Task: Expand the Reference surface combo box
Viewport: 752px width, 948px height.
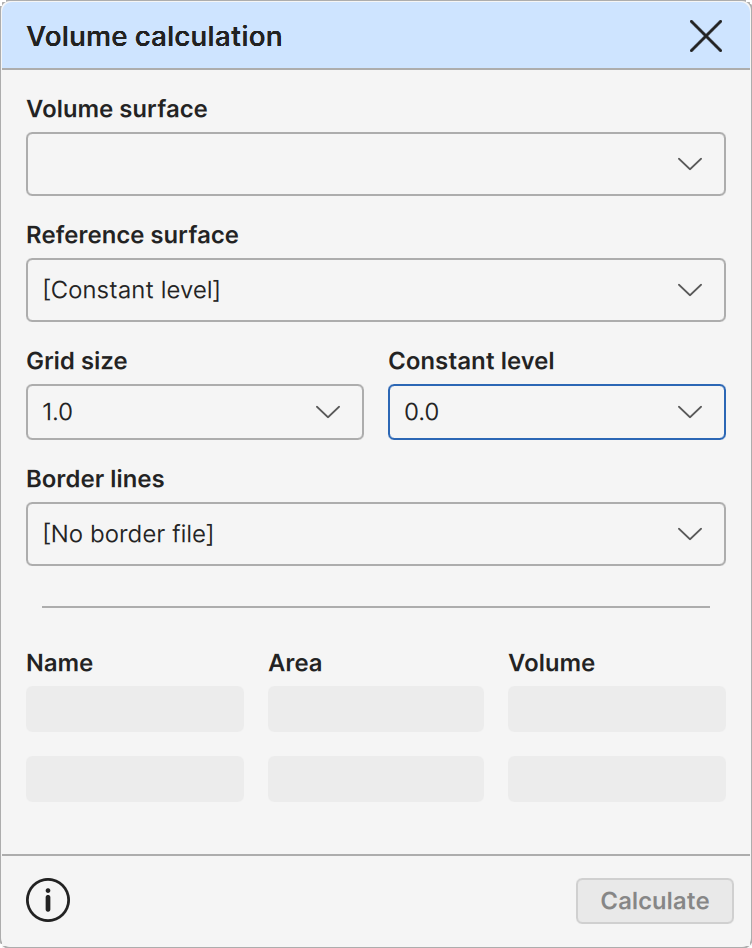Action: click(375, 290)
